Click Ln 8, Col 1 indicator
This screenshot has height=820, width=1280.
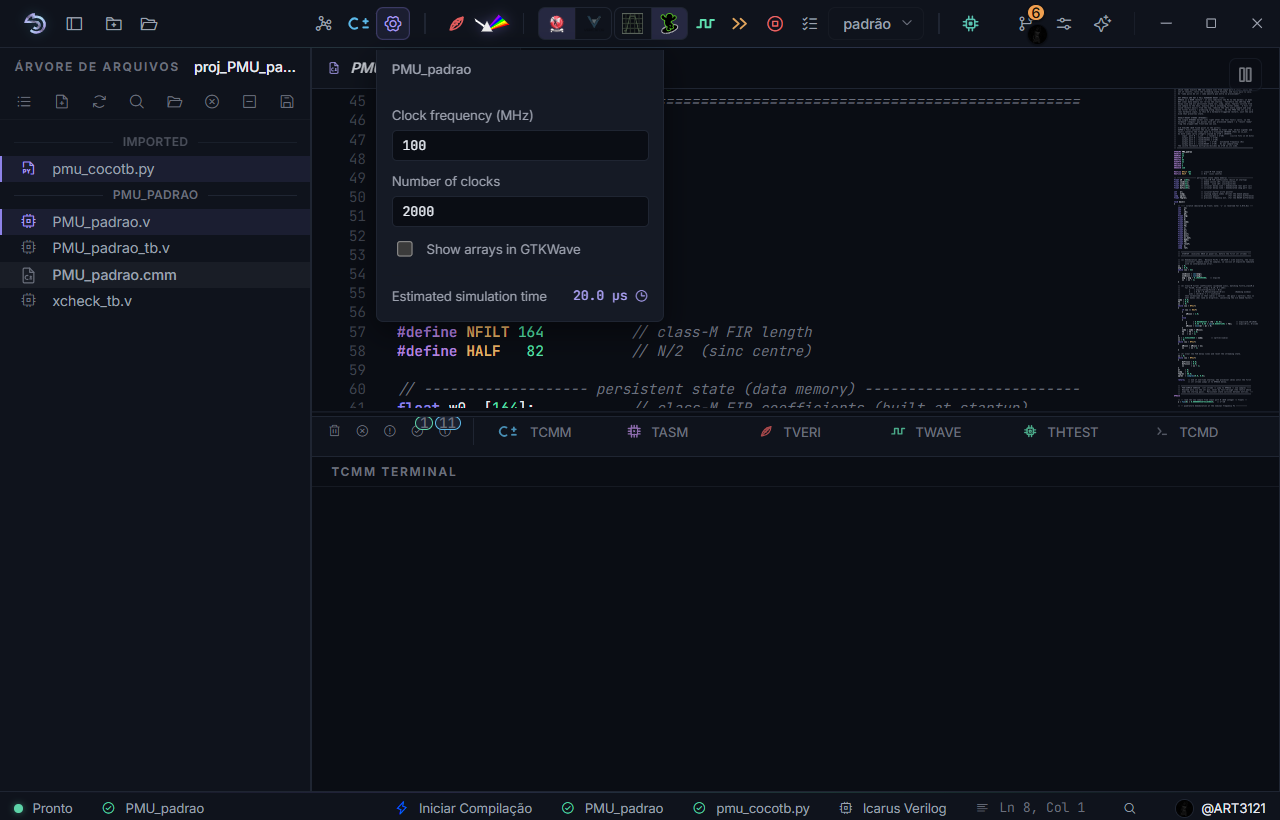pos(1030,808)
